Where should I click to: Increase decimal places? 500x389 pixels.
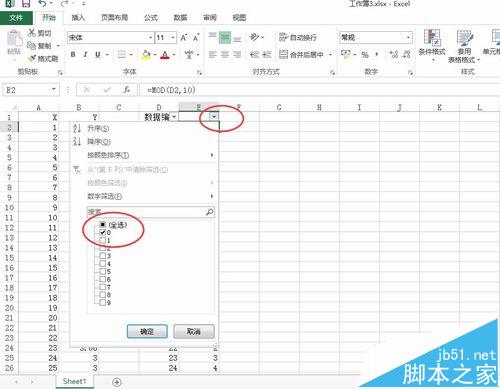click(394, 54)
